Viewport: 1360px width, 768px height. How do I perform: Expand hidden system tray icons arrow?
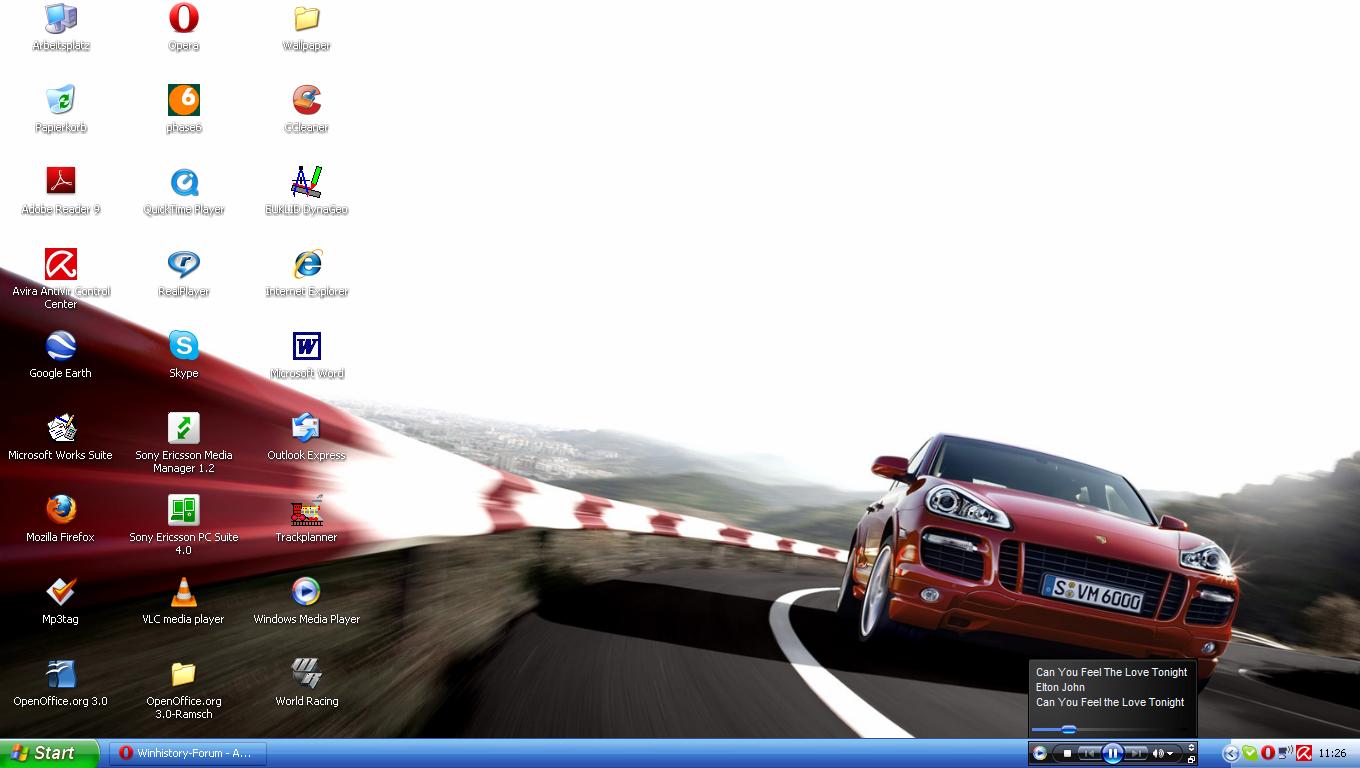(x=1231, y=753)
